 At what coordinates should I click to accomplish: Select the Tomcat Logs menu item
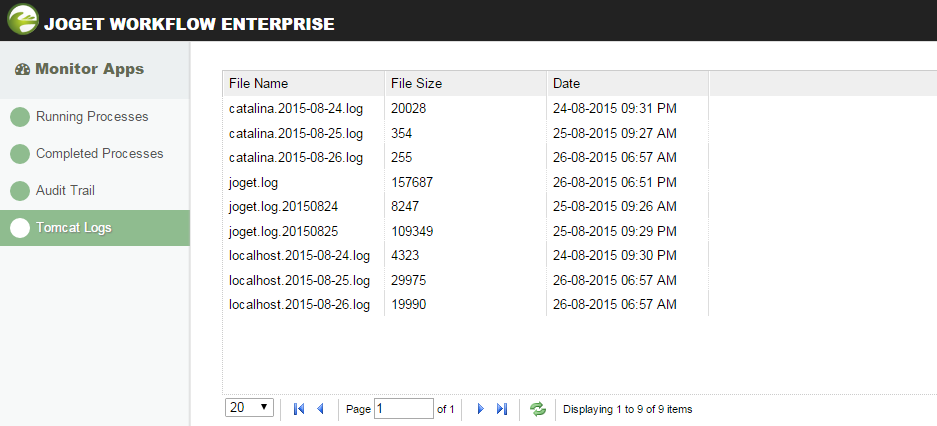click(x=74, y=227)
